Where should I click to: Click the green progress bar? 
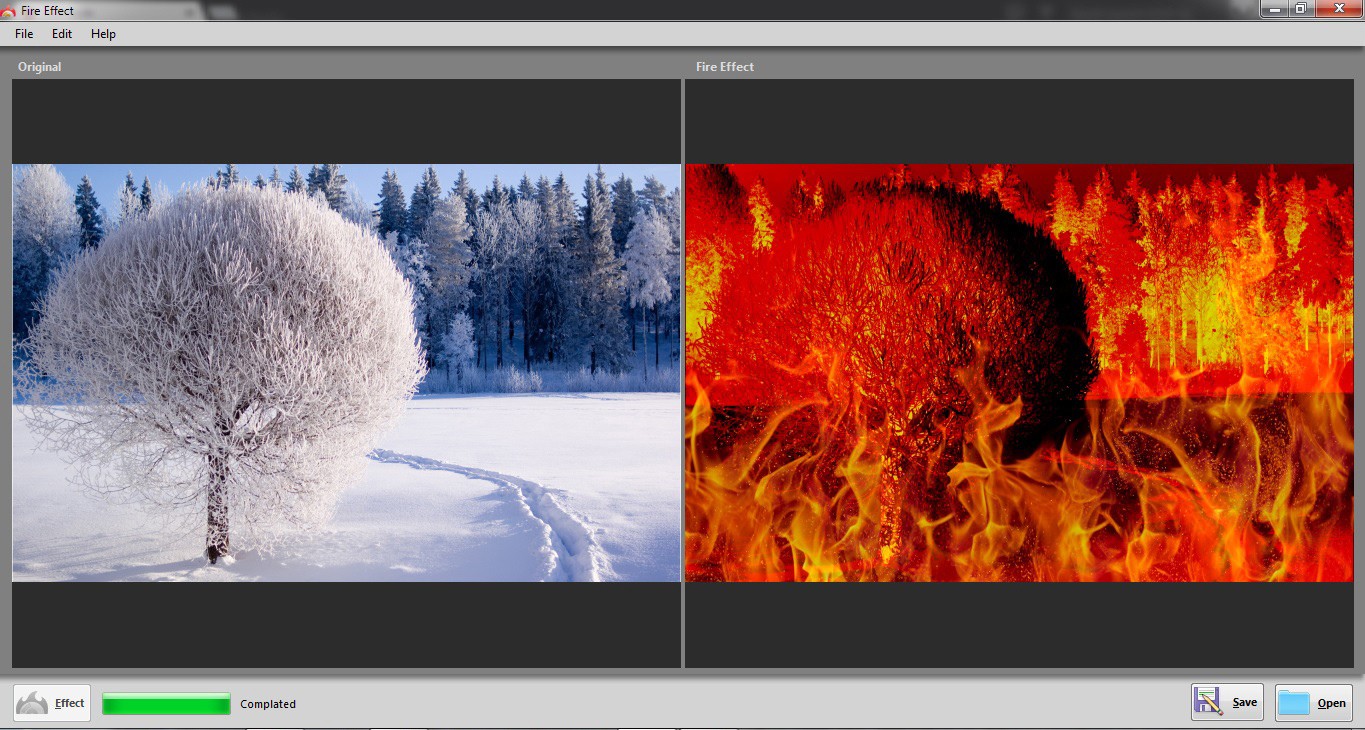click(166, 704)
